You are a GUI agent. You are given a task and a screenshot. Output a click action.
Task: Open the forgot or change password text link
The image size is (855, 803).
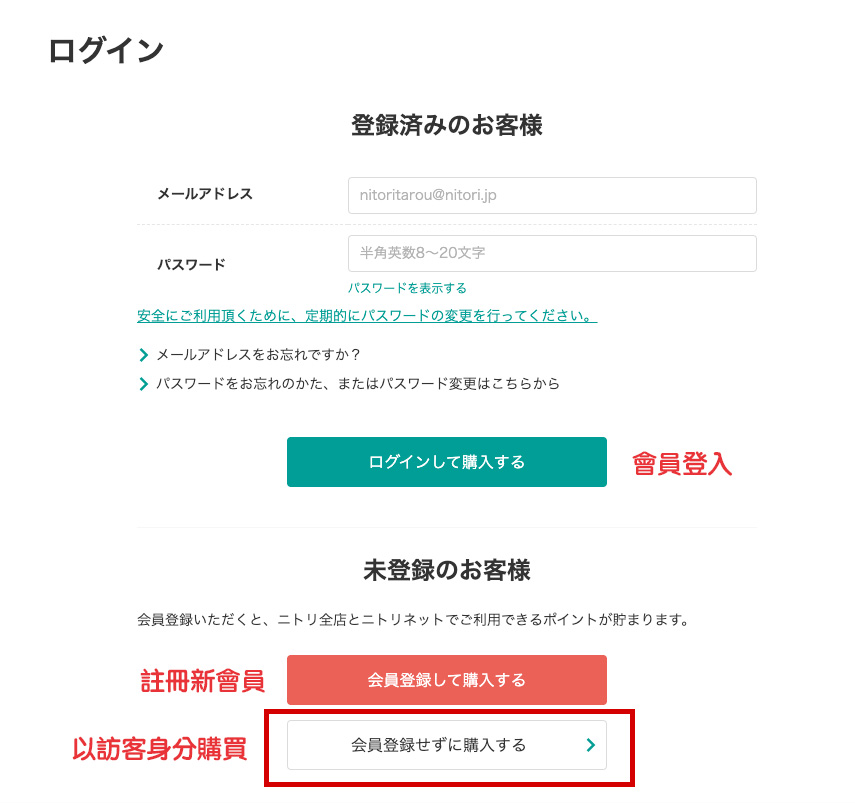pos(357,383)
